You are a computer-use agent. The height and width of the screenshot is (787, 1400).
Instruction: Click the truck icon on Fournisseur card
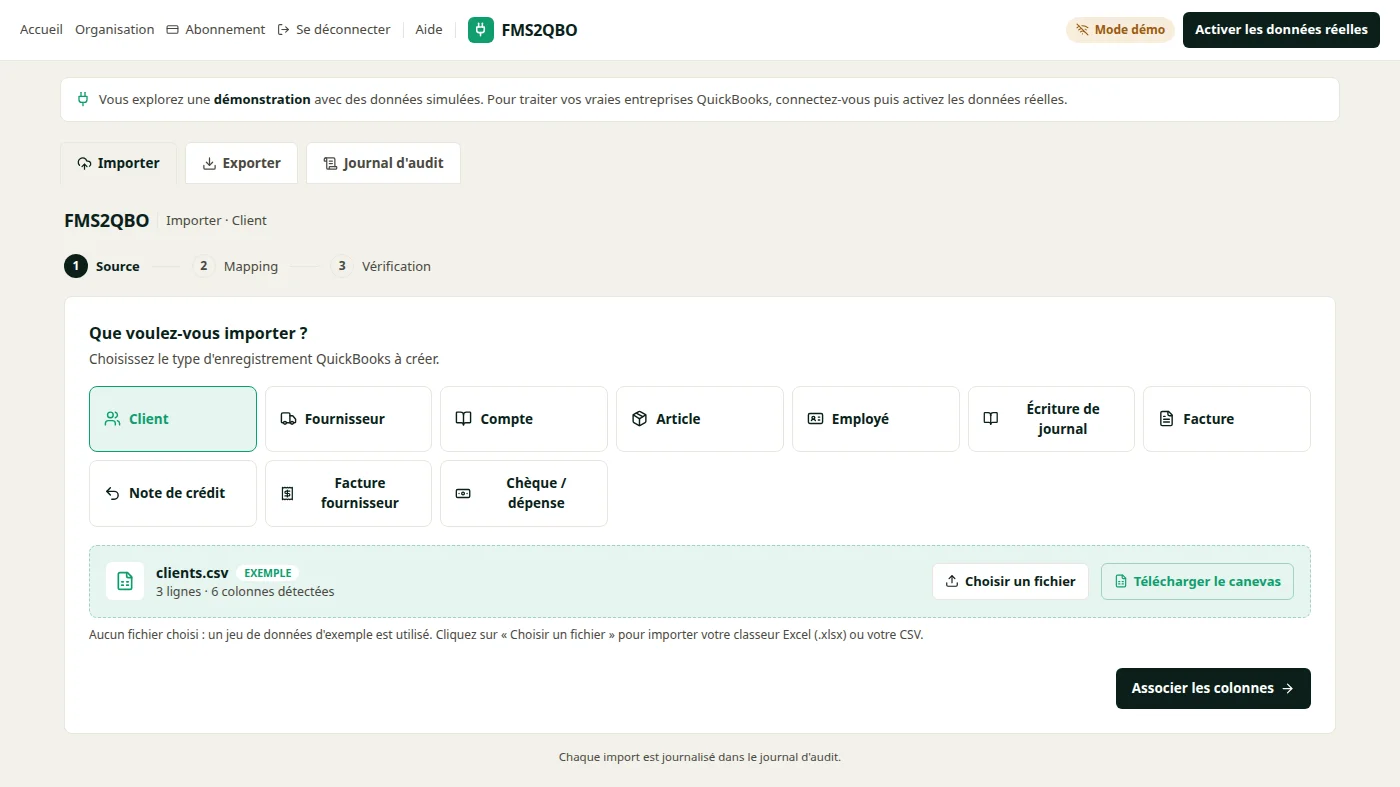[288, 419]
